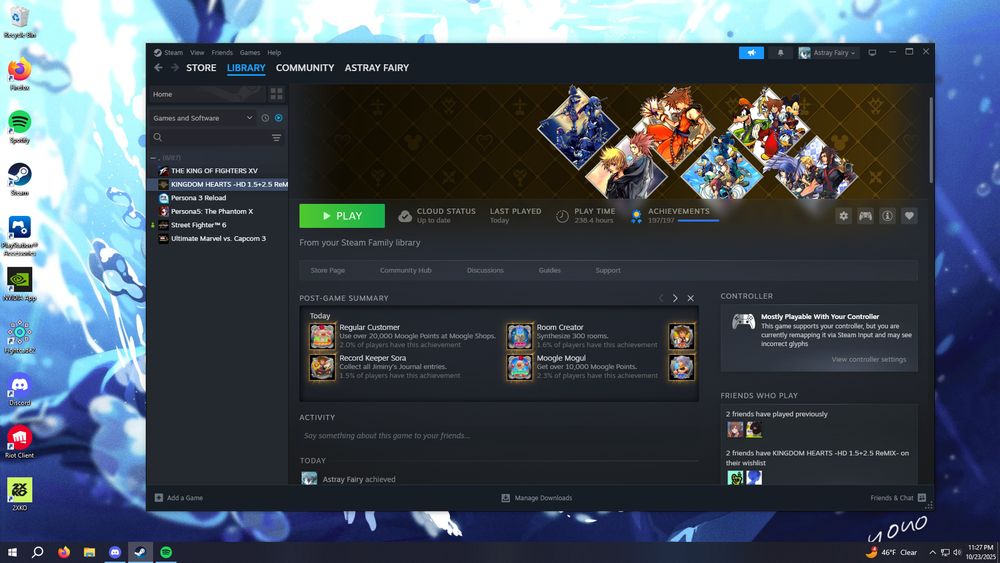This screenshot has height=563, width=1000.
Task: Toggle the ready-to-play filter icon
Action: [x=279, y=118]
